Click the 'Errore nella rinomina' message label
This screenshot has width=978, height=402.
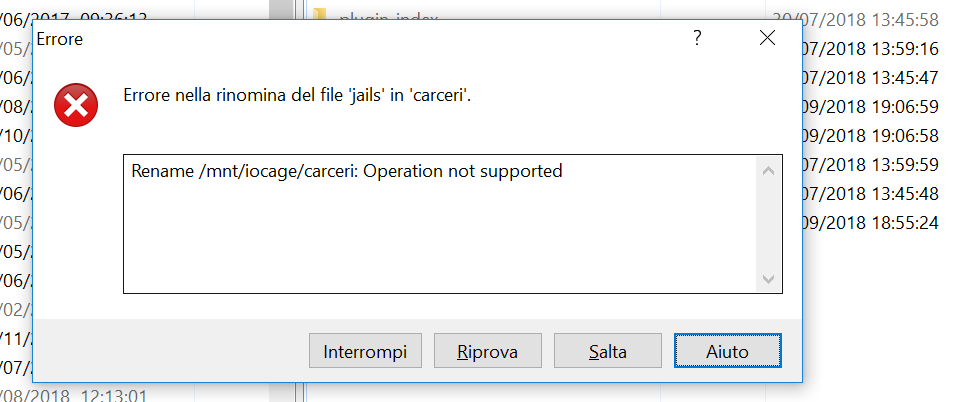tap(297, 96)
